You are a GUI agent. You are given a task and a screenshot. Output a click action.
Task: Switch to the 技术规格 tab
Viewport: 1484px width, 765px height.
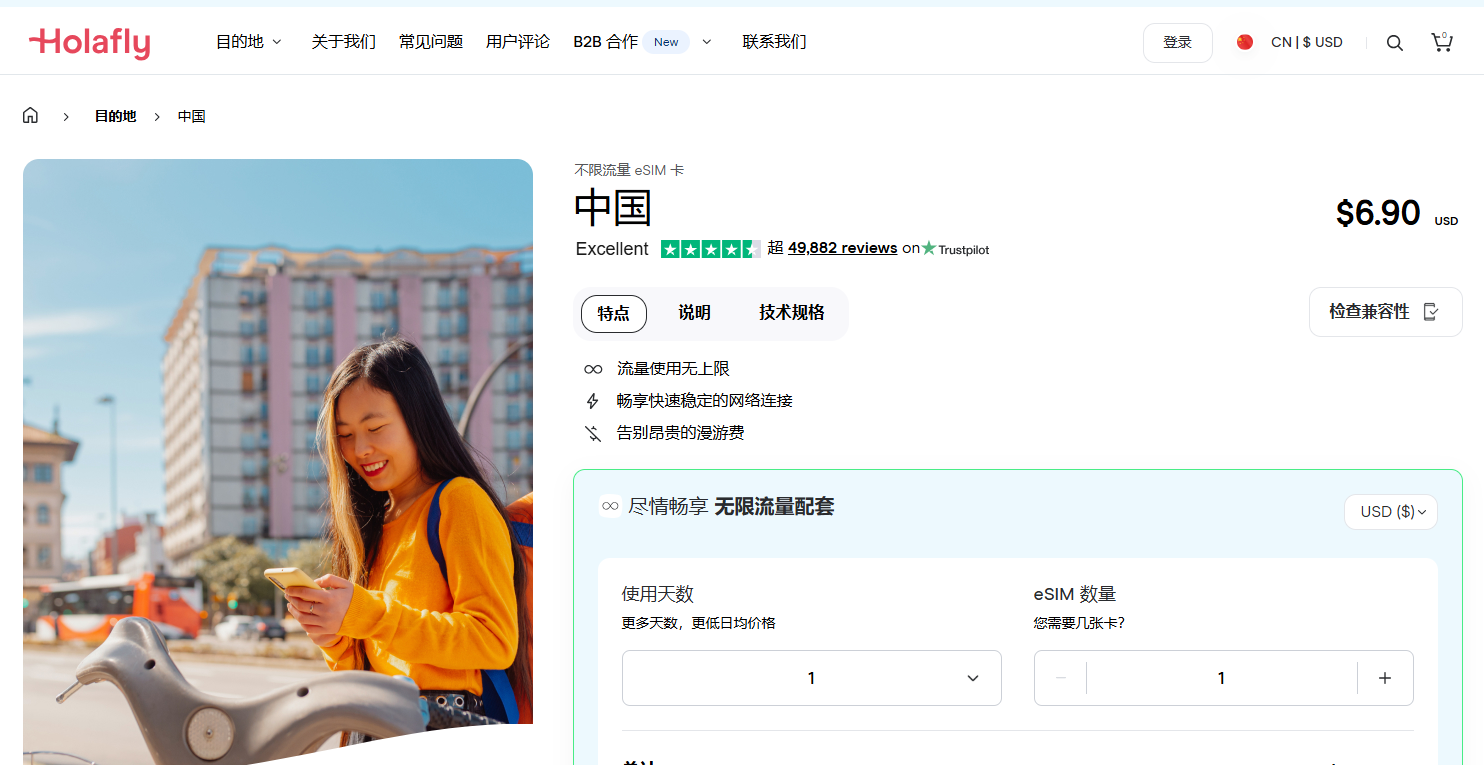tap(791, 313)
